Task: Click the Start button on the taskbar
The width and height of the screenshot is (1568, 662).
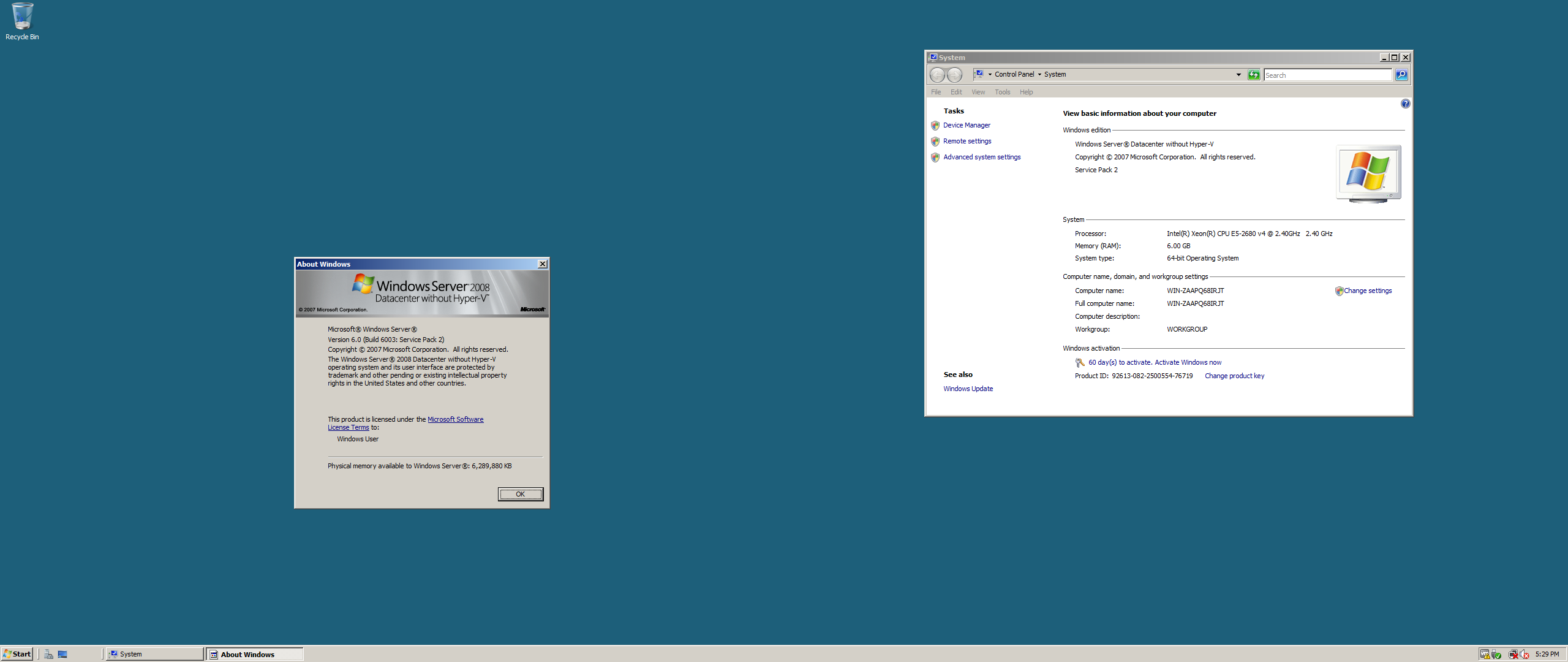Action: pos(17,654)
